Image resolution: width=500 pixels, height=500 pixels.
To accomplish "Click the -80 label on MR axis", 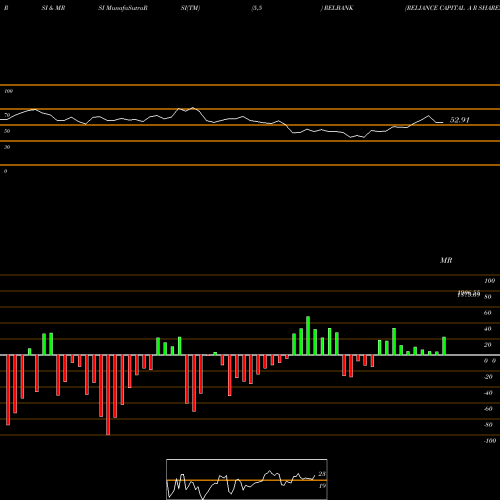I will (x=488, y=425).
